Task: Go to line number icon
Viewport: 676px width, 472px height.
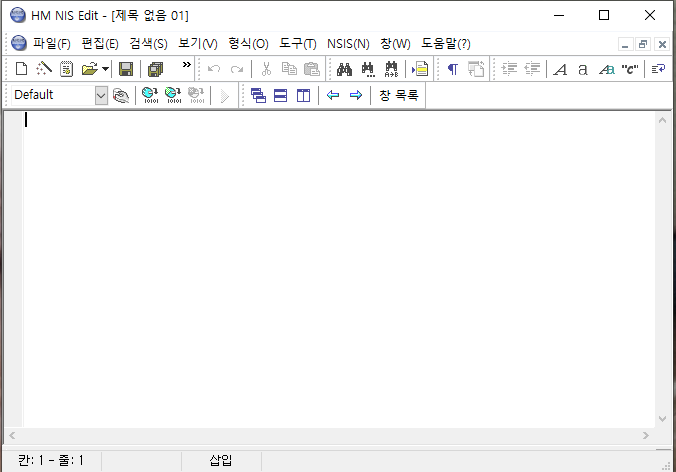Action: [420, 69]
